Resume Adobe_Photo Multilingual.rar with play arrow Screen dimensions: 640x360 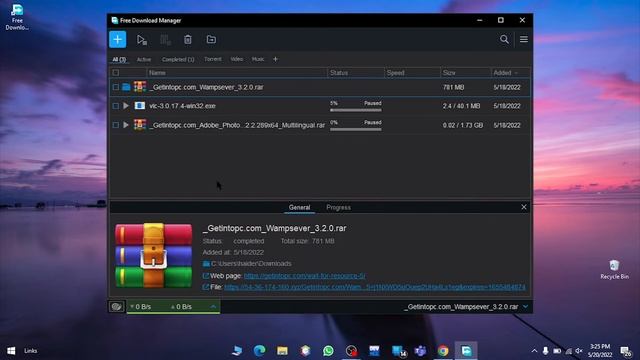(x=126, y=125)
